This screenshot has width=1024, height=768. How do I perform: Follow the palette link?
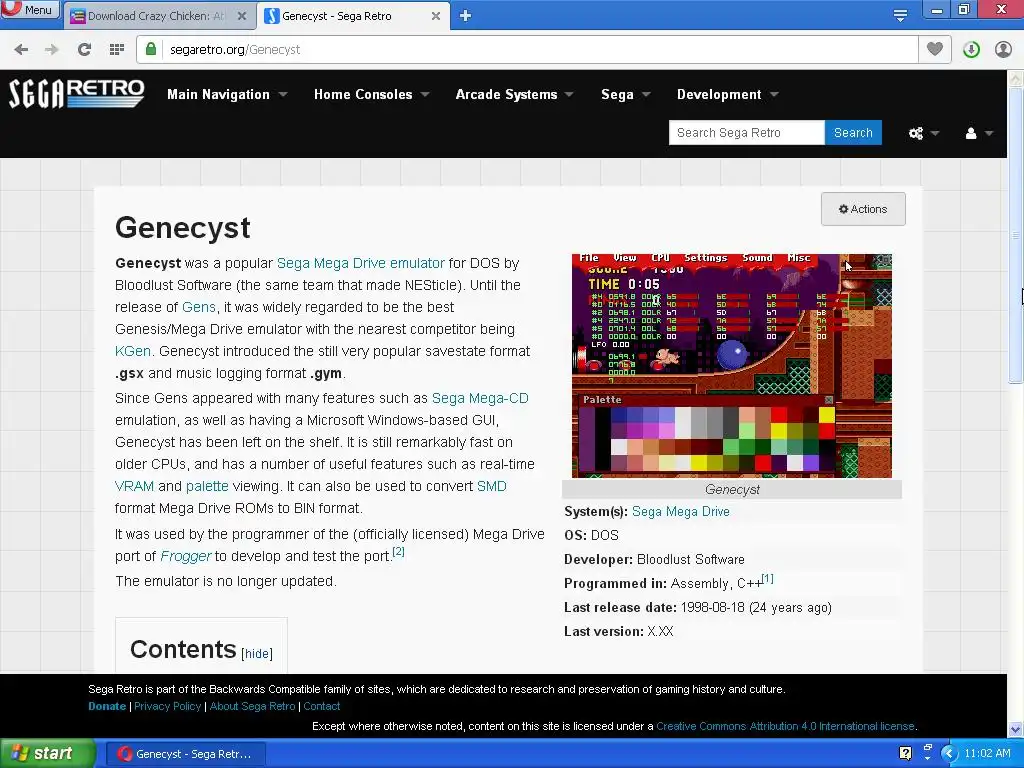pyautogui.click(x=207, y=487)
